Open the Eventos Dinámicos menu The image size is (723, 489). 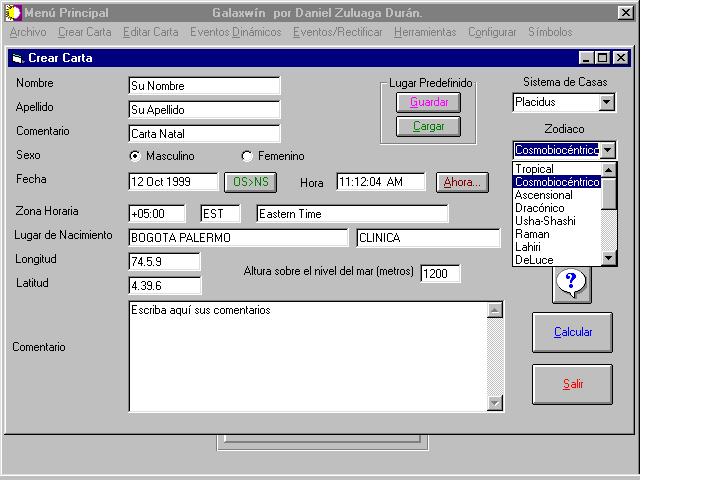(236, 32)
